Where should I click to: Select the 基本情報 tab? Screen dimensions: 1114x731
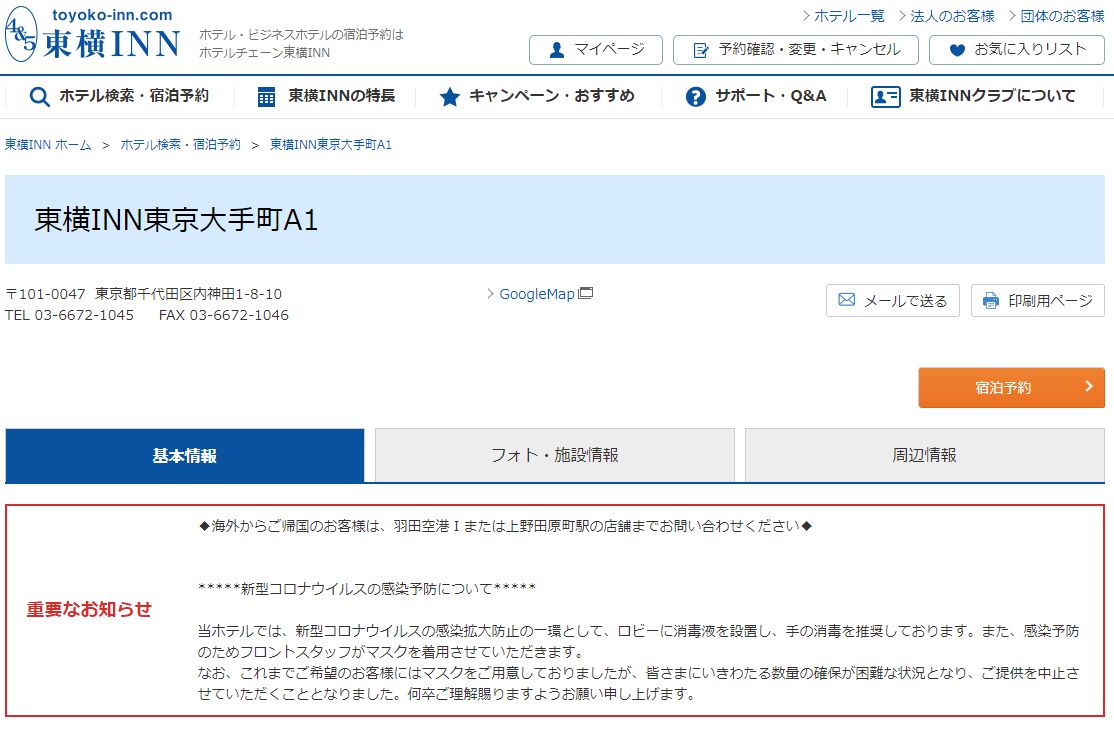[185, 455]
